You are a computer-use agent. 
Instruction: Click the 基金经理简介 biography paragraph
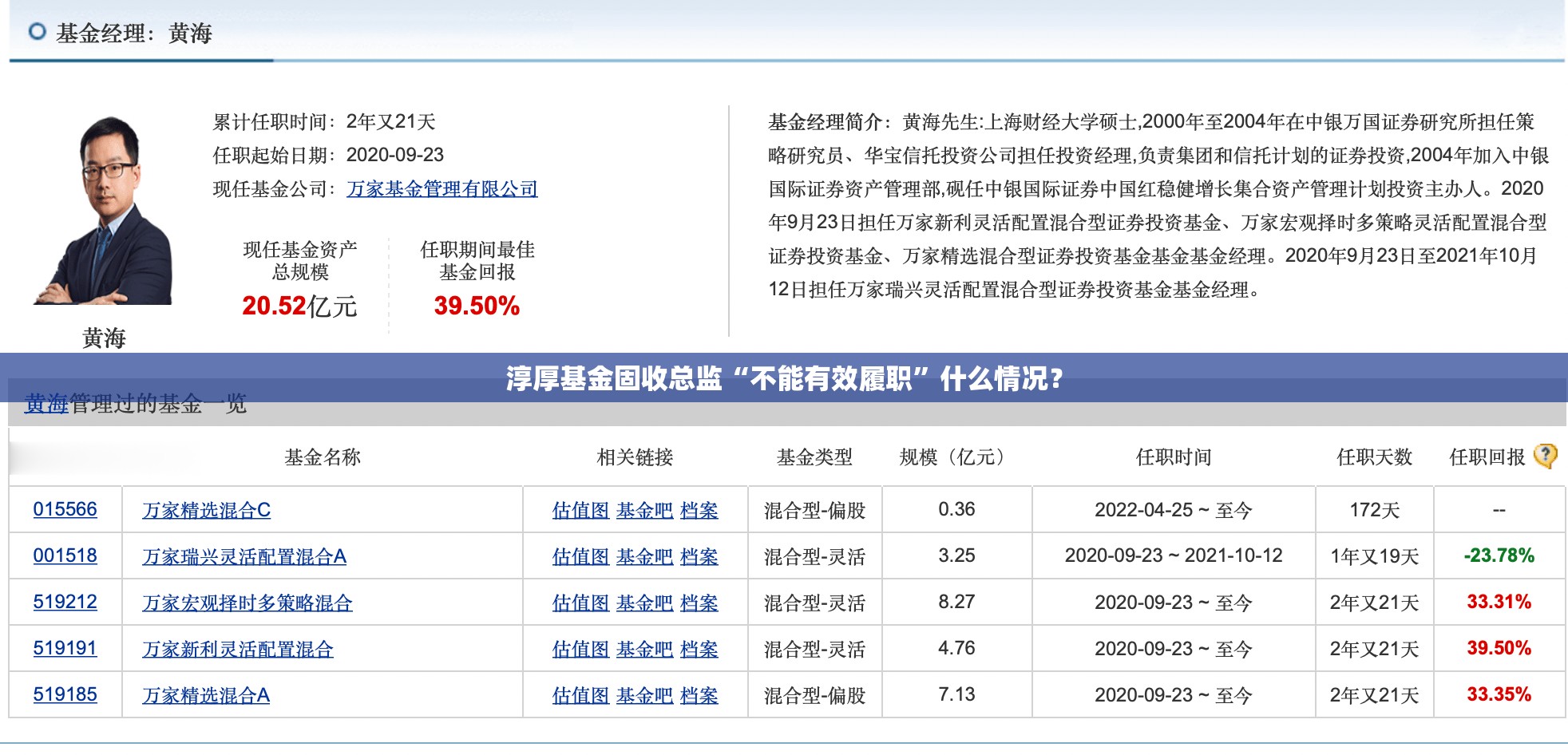(1158, 205)
